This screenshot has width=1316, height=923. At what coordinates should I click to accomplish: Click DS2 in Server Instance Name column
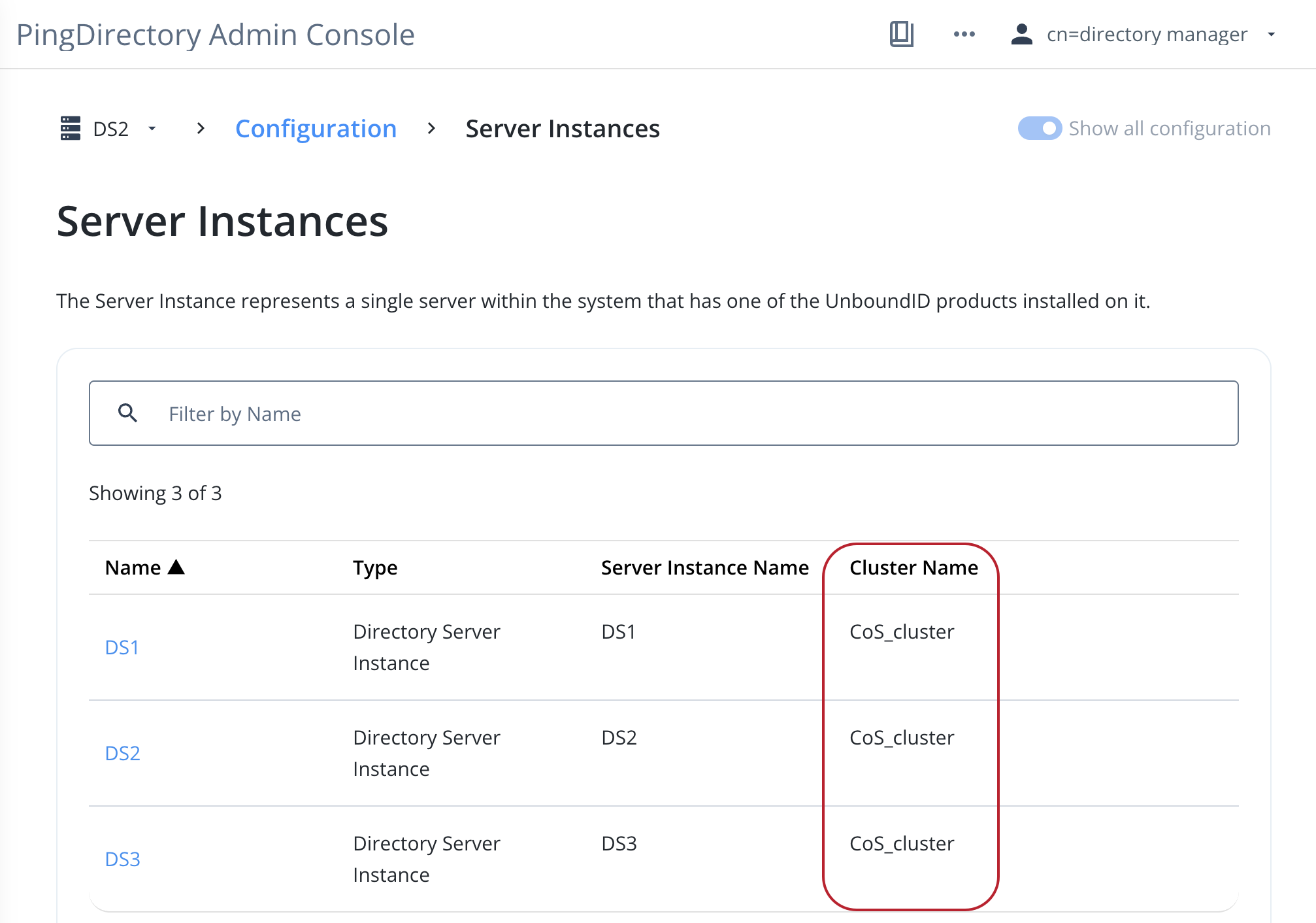[619, 737]
